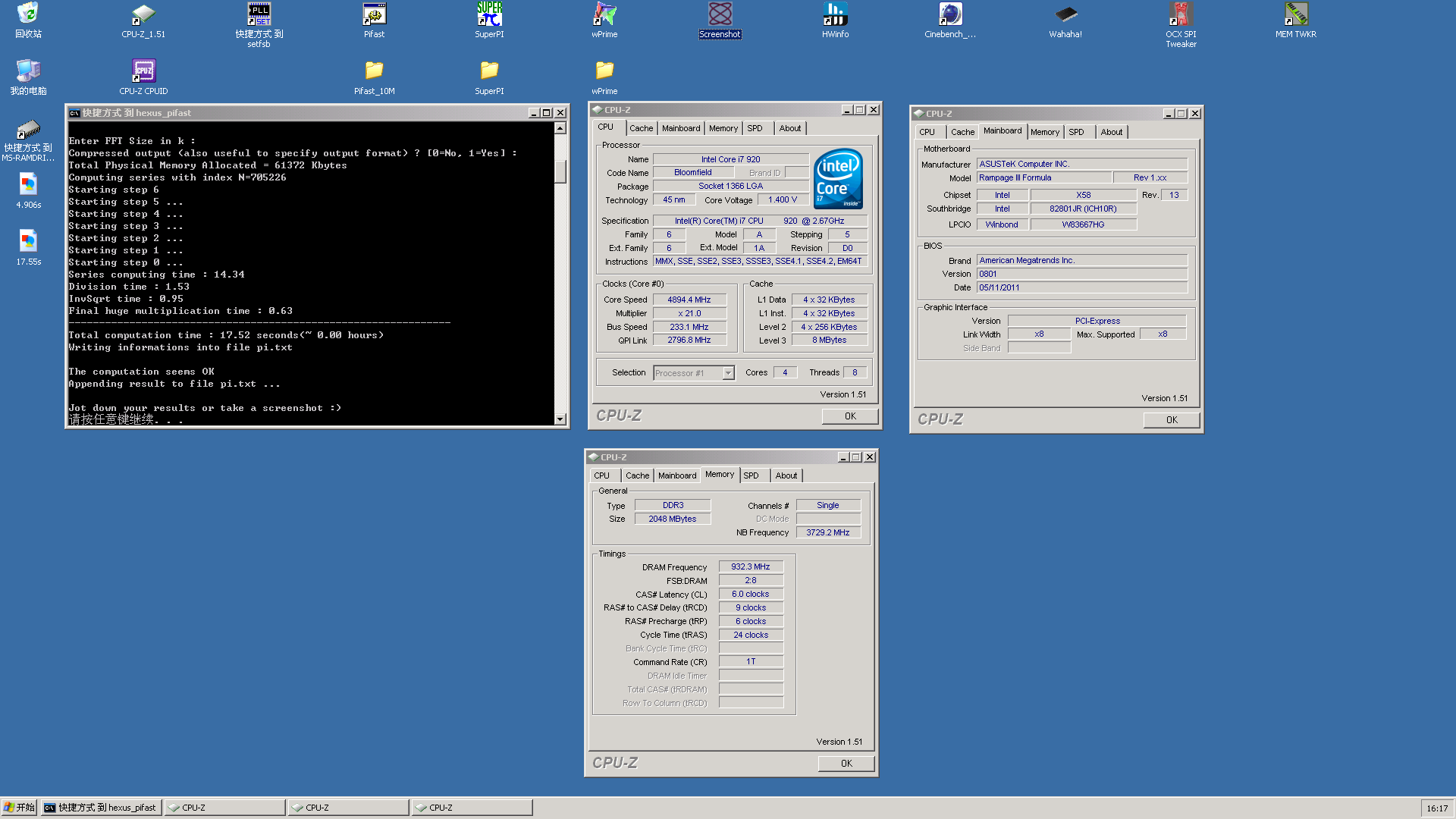The image size is (1456, 819).
Task: Switch to CPU tab in Mainboard window
Action: tap(927, 132)
